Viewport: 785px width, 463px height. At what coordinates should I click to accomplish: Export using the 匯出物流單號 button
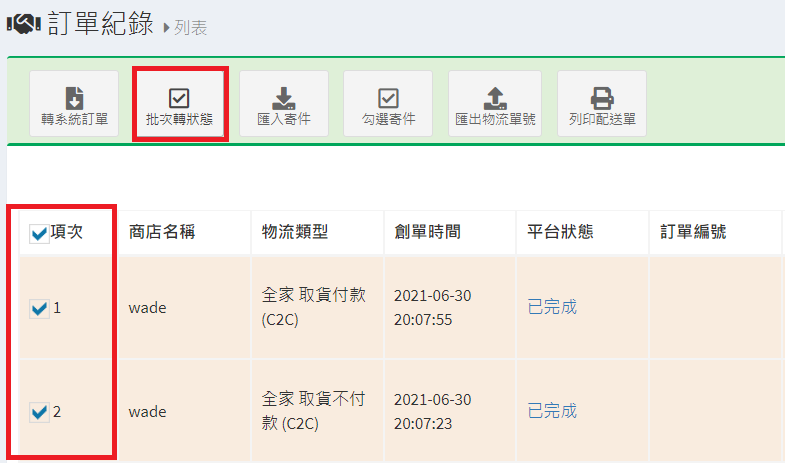495,105
